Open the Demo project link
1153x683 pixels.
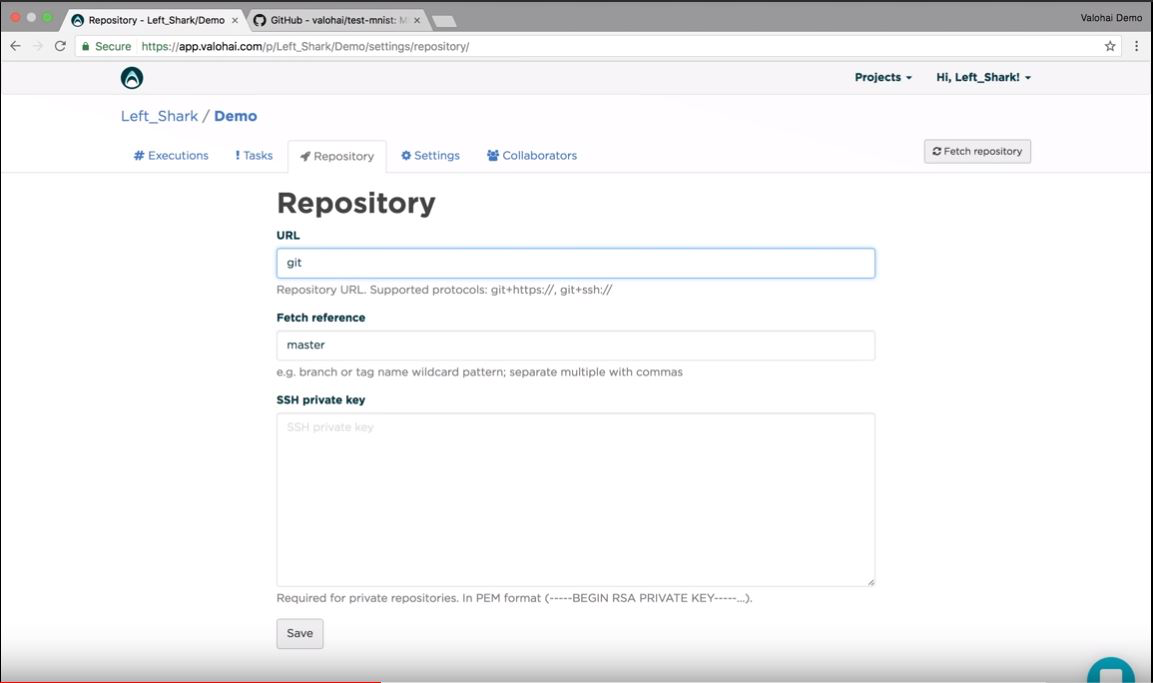coord(235,116)
